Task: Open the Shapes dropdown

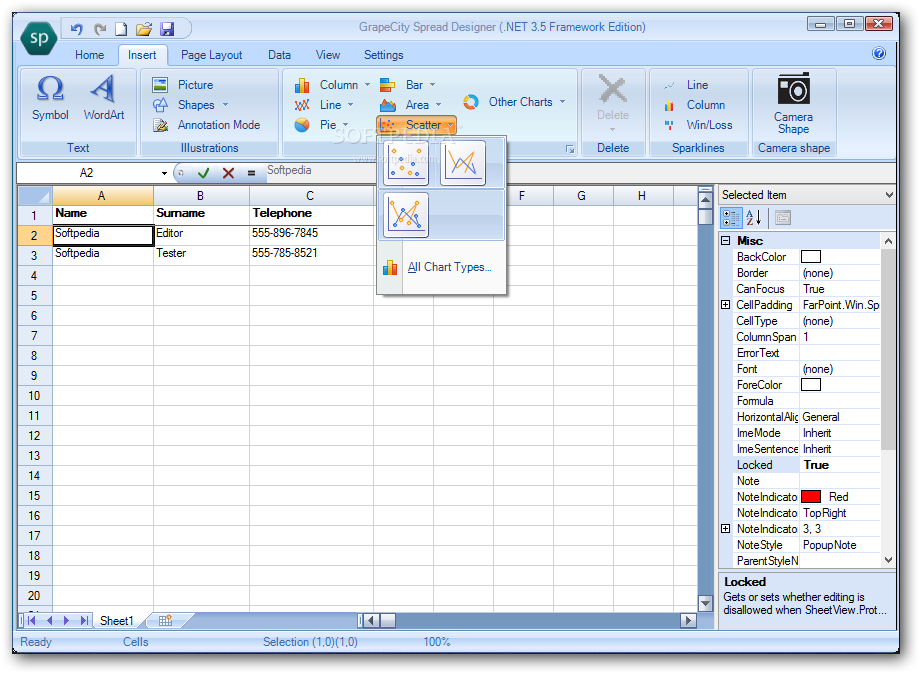Action: point(225,105)
